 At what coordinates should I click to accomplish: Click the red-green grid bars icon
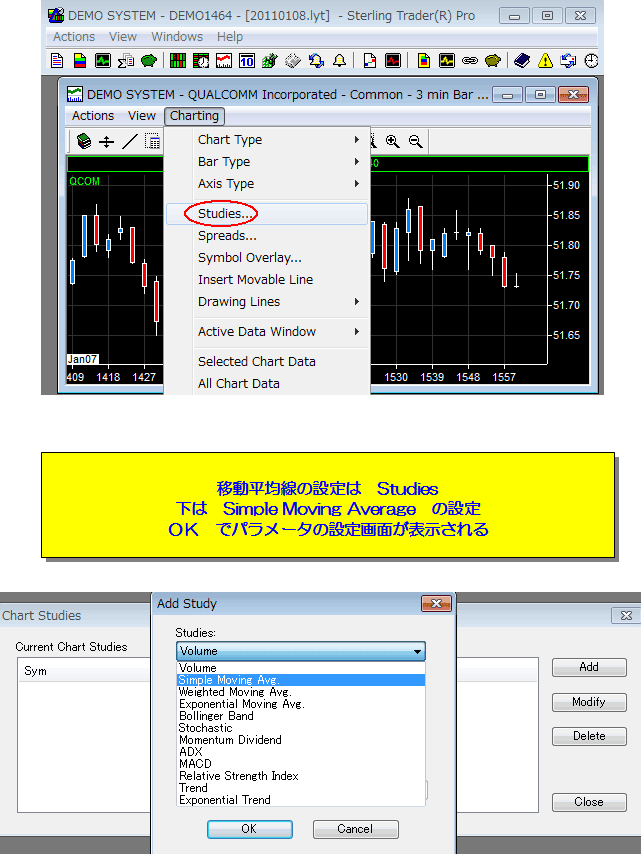coord(178,60)
